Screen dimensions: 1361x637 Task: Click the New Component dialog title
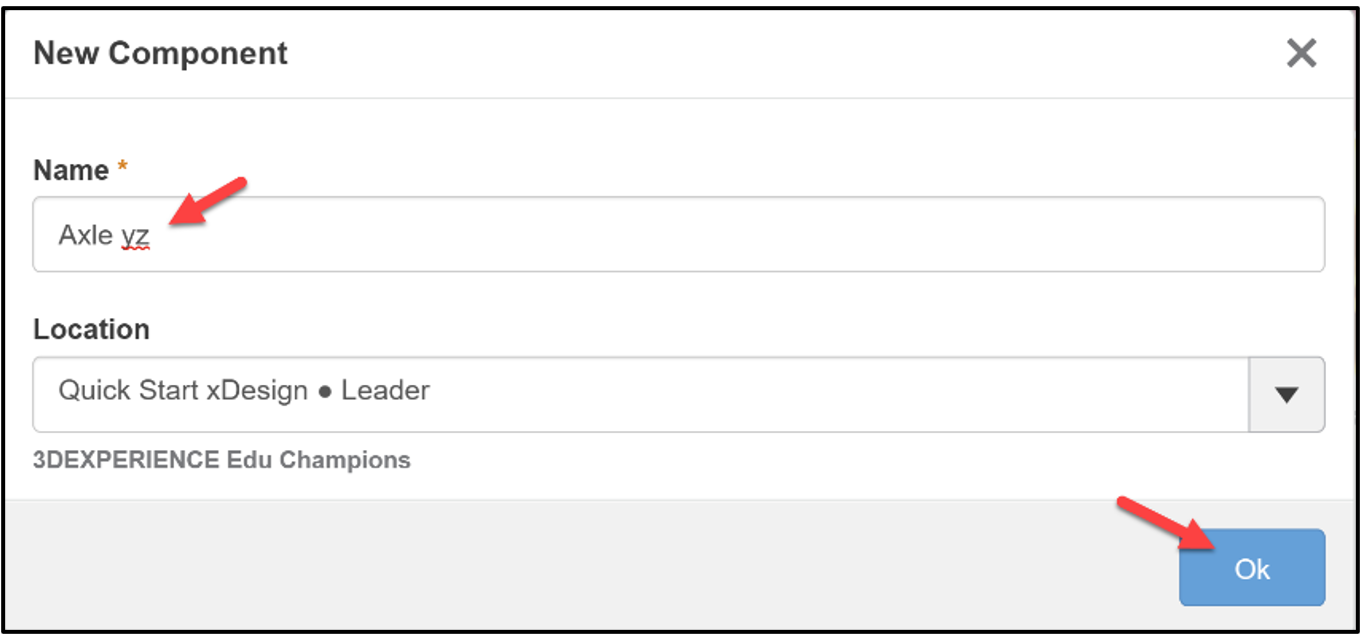point(160,53)
